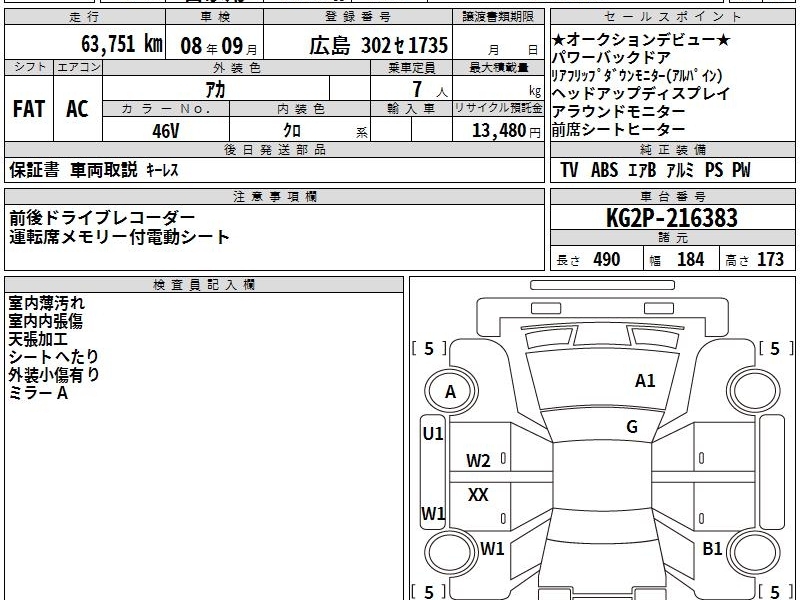
Task: Click アラウンドモニター line
Action: point(618,111)
